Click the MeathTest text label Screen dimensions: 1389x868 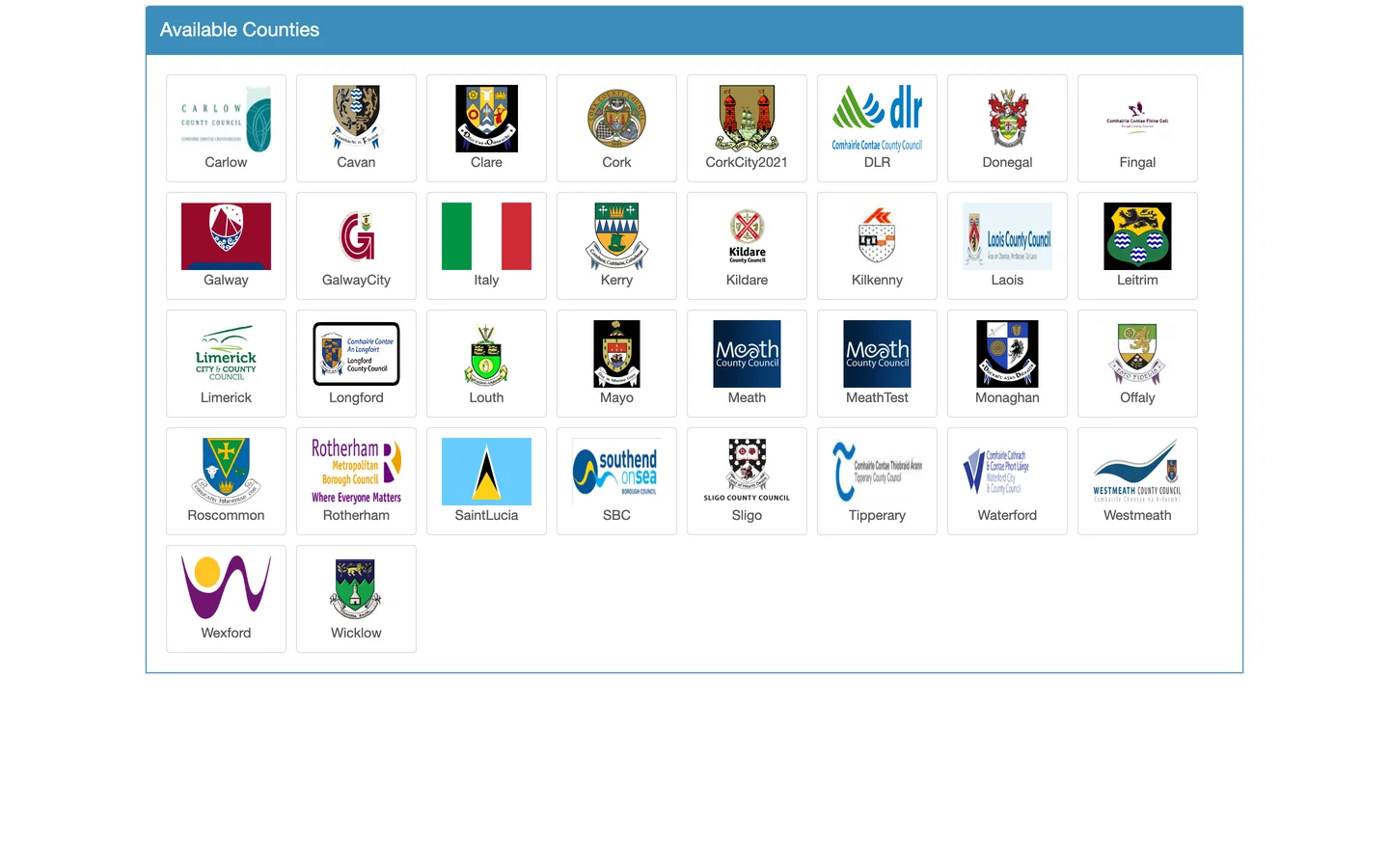coord(877,397)
